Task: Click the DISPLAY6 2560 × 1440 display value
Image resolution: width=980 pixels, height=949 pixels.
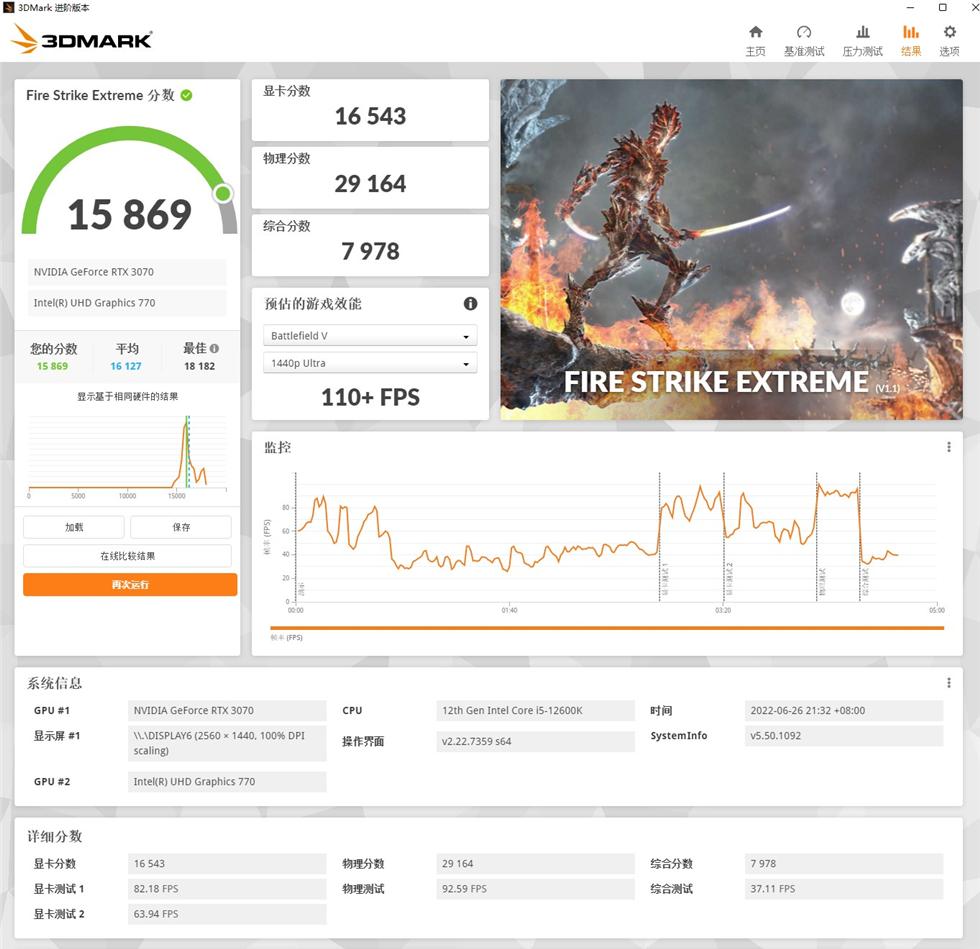Action: point(227,743)
